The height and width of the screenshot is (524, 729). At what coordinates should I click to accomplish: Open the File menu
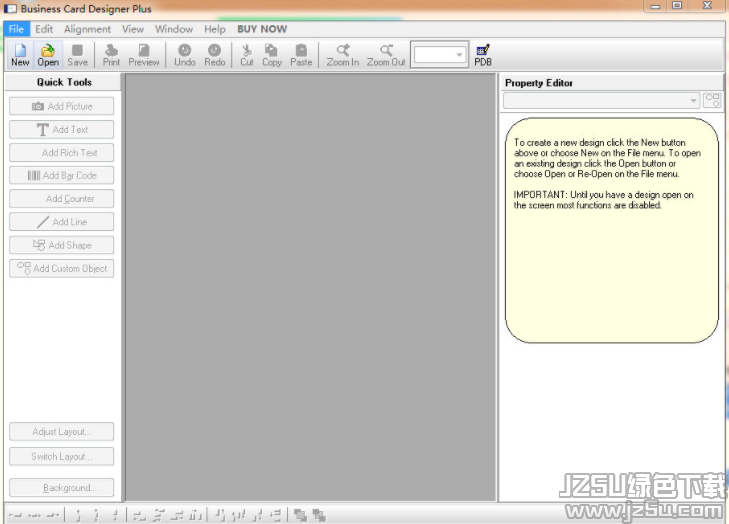click(16, 29)
